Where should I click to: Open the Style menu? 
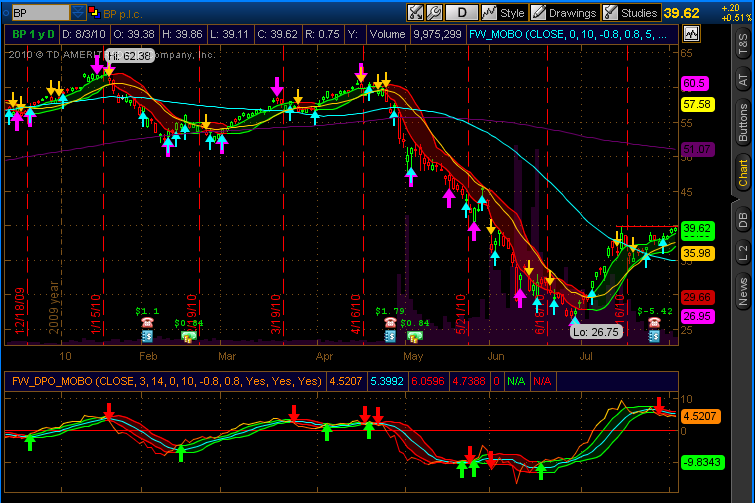(504, 13)
